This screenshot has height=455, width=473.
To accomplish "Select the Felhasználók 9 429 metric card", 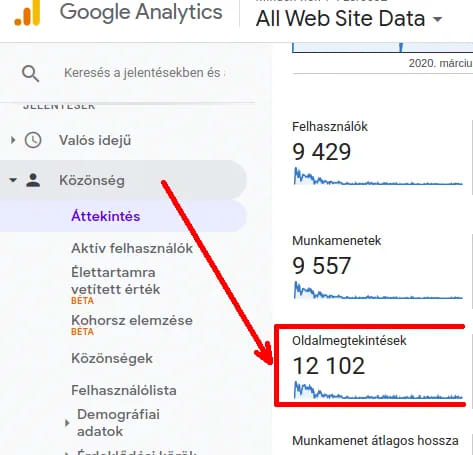I will 377,153.
